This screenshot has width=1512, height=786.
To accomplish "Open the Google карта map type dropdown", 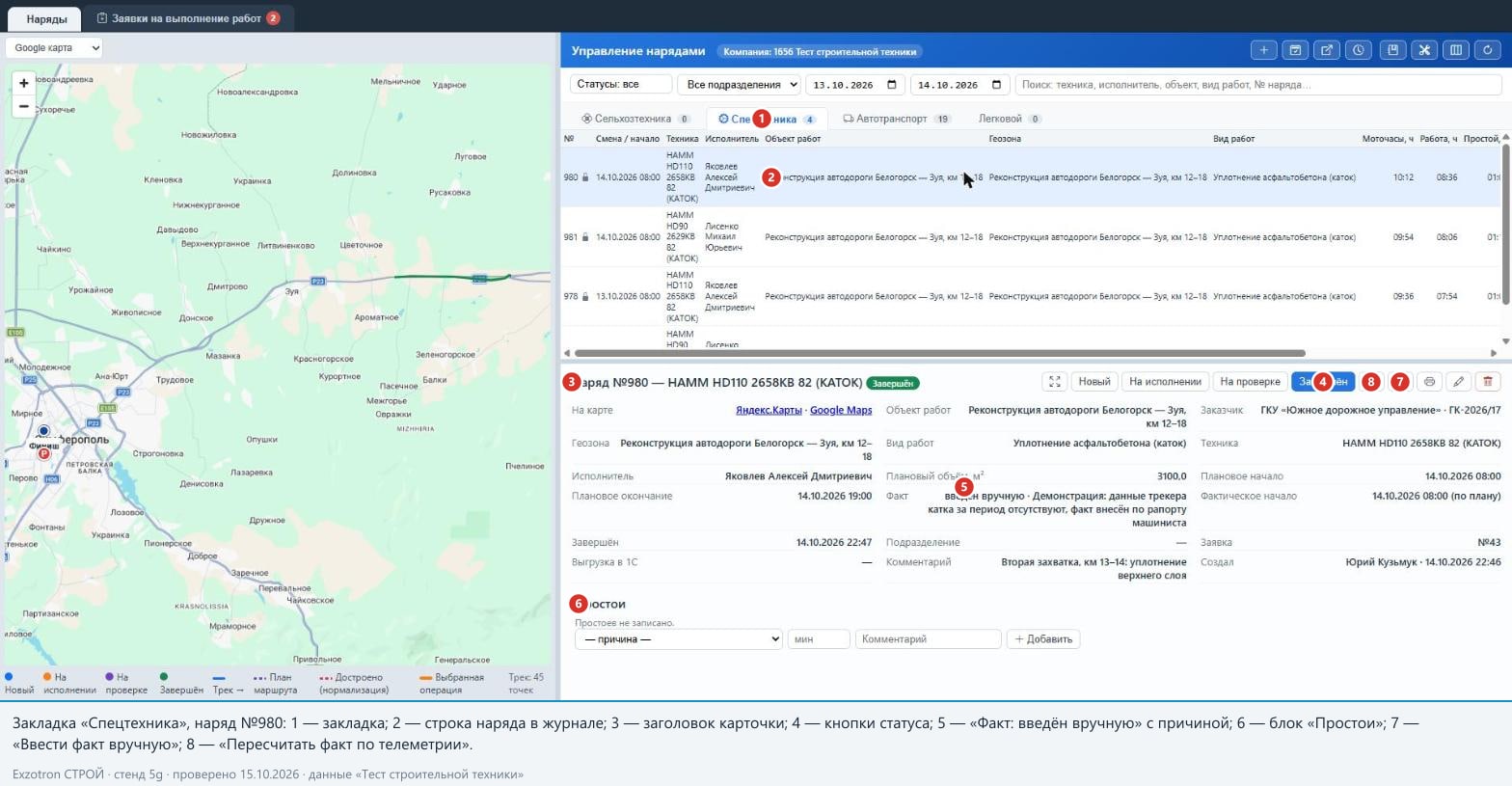I will point(54,47).
